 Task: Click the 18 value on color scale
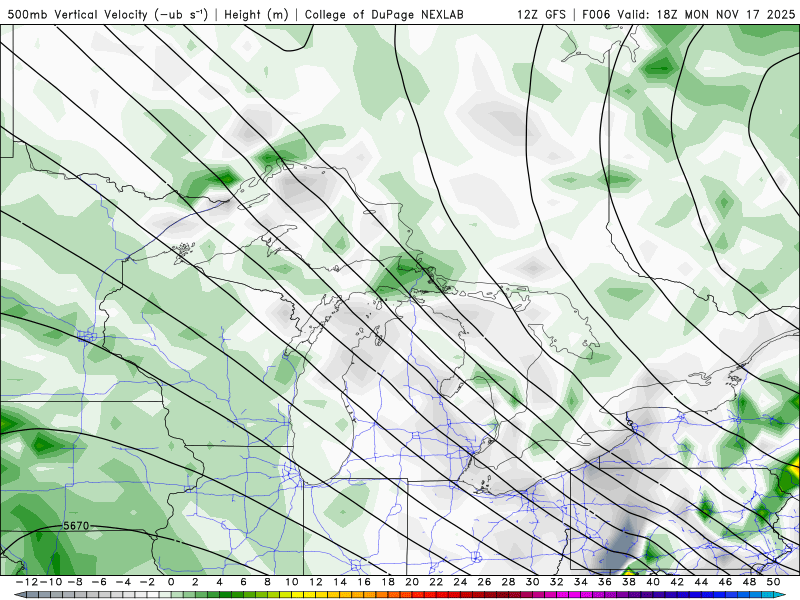click(388, 582)
